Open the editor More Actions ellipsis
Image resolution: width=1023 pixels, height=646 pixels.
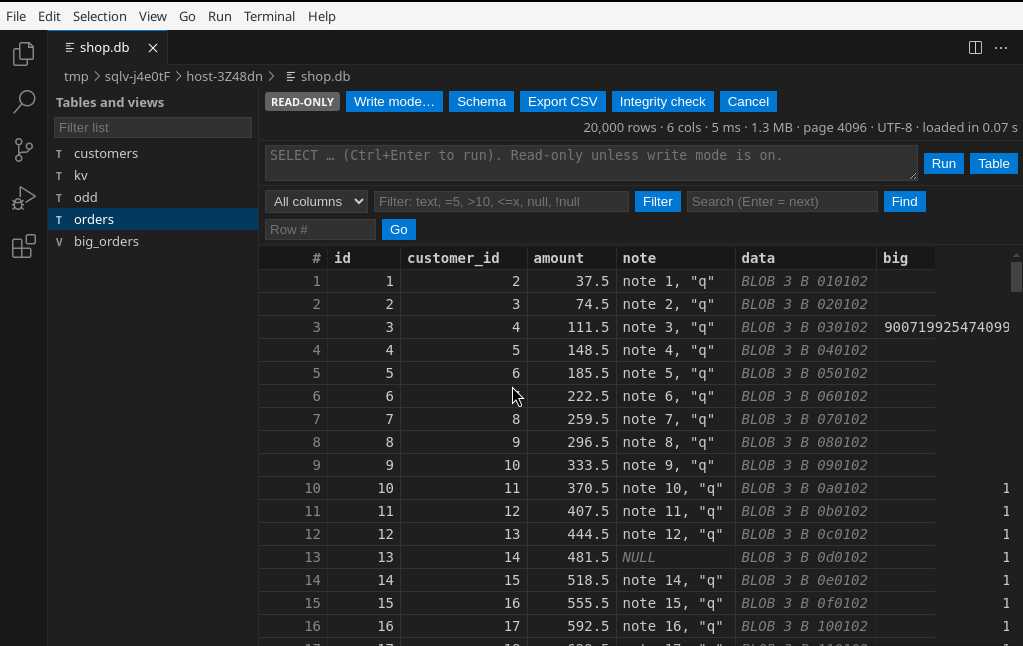click(1001, 48)
